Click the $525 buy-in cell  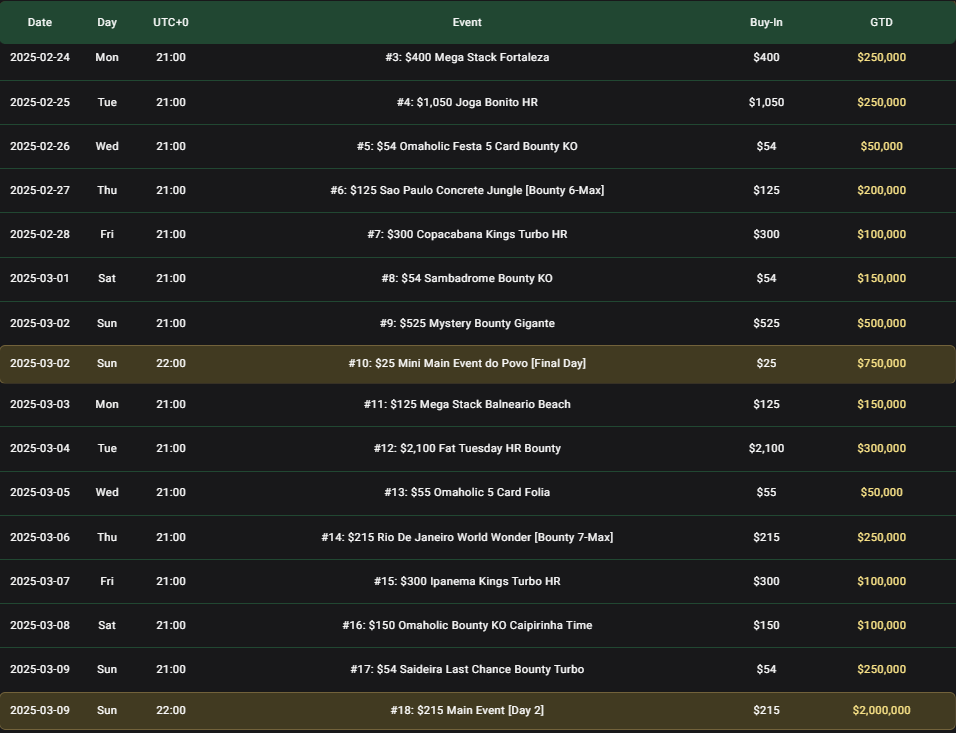click(x=766, y=323)
